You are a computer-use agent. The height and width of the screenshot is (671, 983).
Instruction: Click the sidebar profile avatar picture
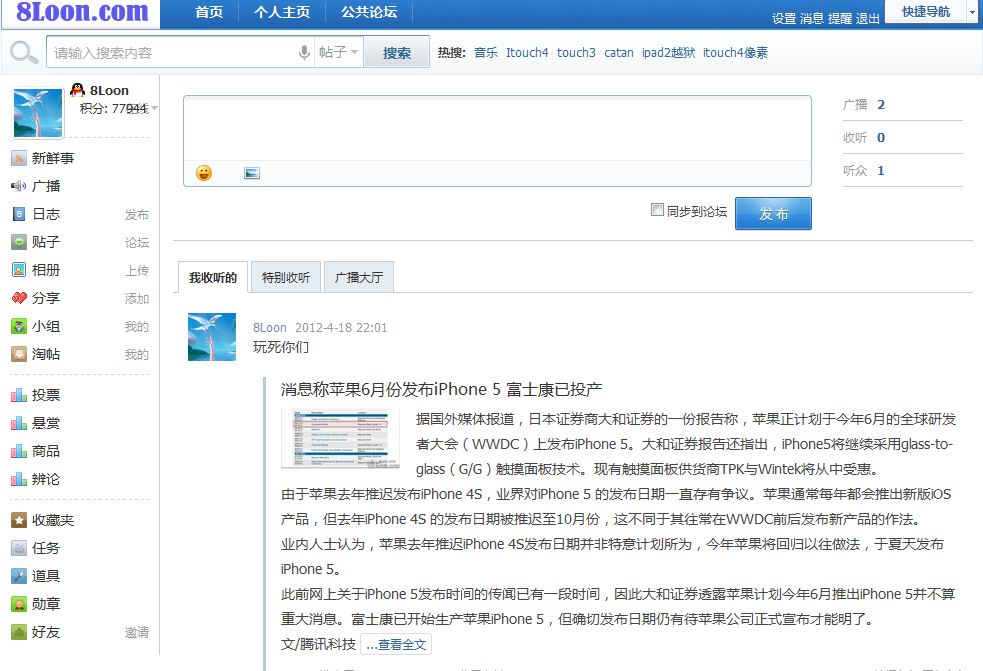(x=38, y=113)
